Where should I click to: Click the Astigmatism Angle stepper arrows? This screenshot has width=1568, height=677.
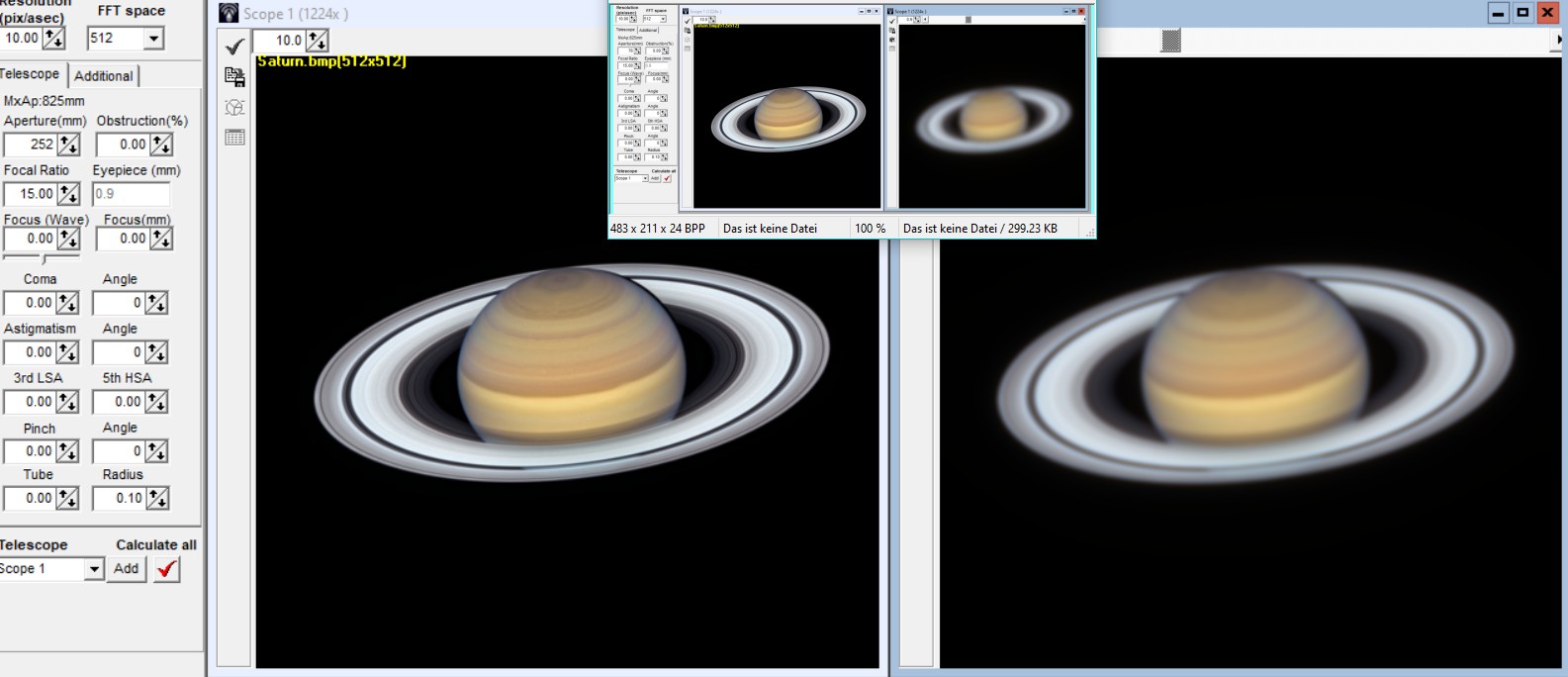(x=156, y=352)
